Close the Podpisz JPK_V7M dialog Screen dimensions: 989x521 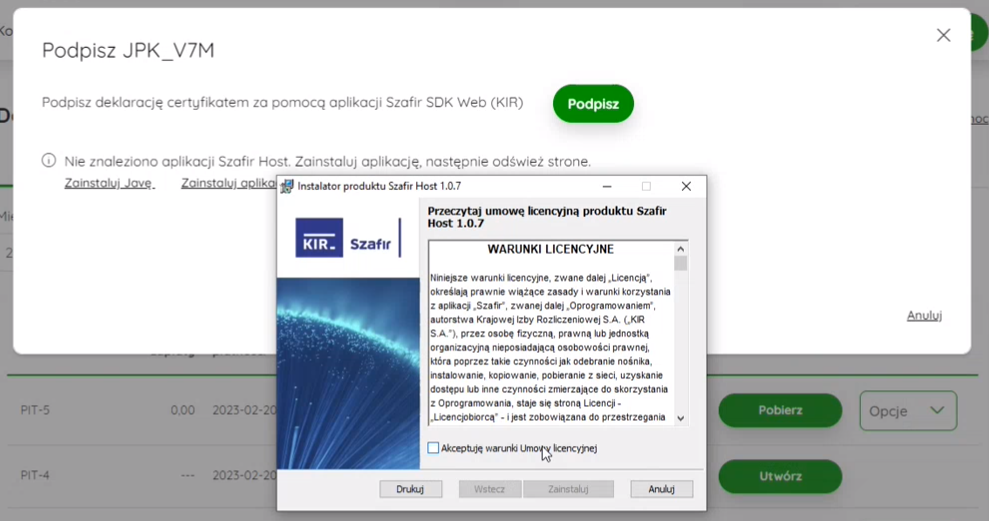943,35
